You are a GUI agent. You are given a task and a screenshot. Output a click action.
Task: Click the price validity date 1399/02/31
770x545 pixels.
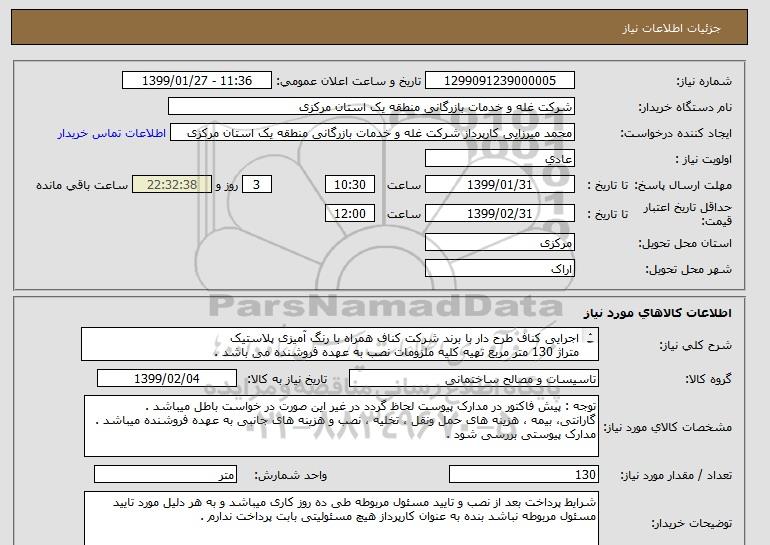[500, 214]
